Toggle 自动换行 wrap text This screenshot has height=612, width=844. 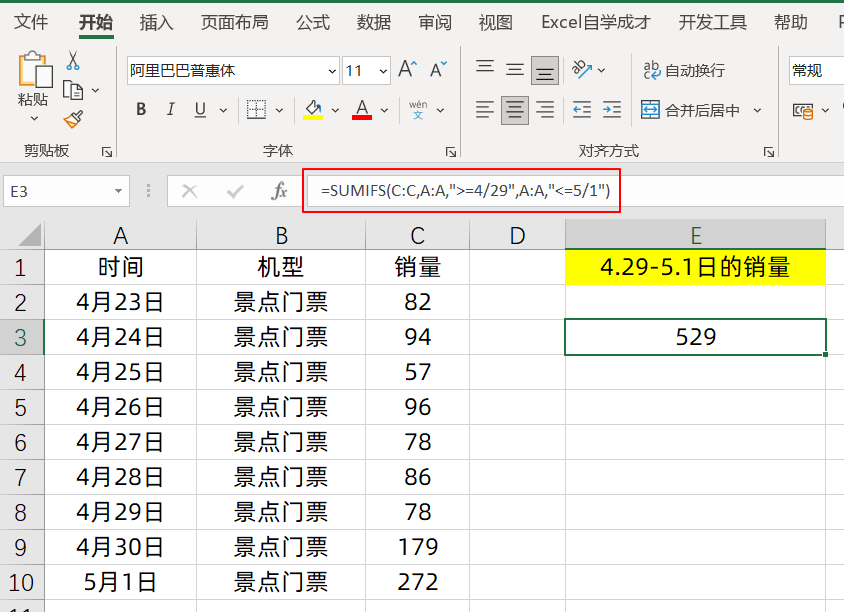tap(684, 70)
